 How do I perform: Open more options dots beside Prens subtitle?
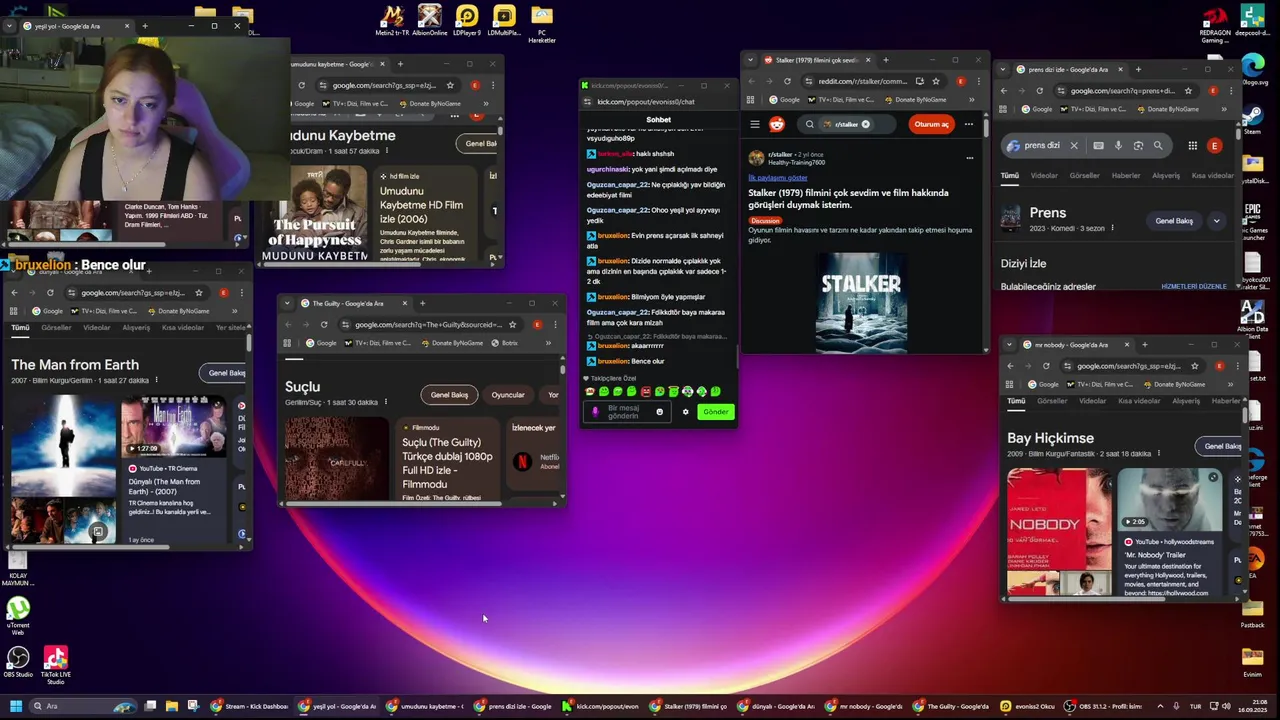coord(1112,228)
